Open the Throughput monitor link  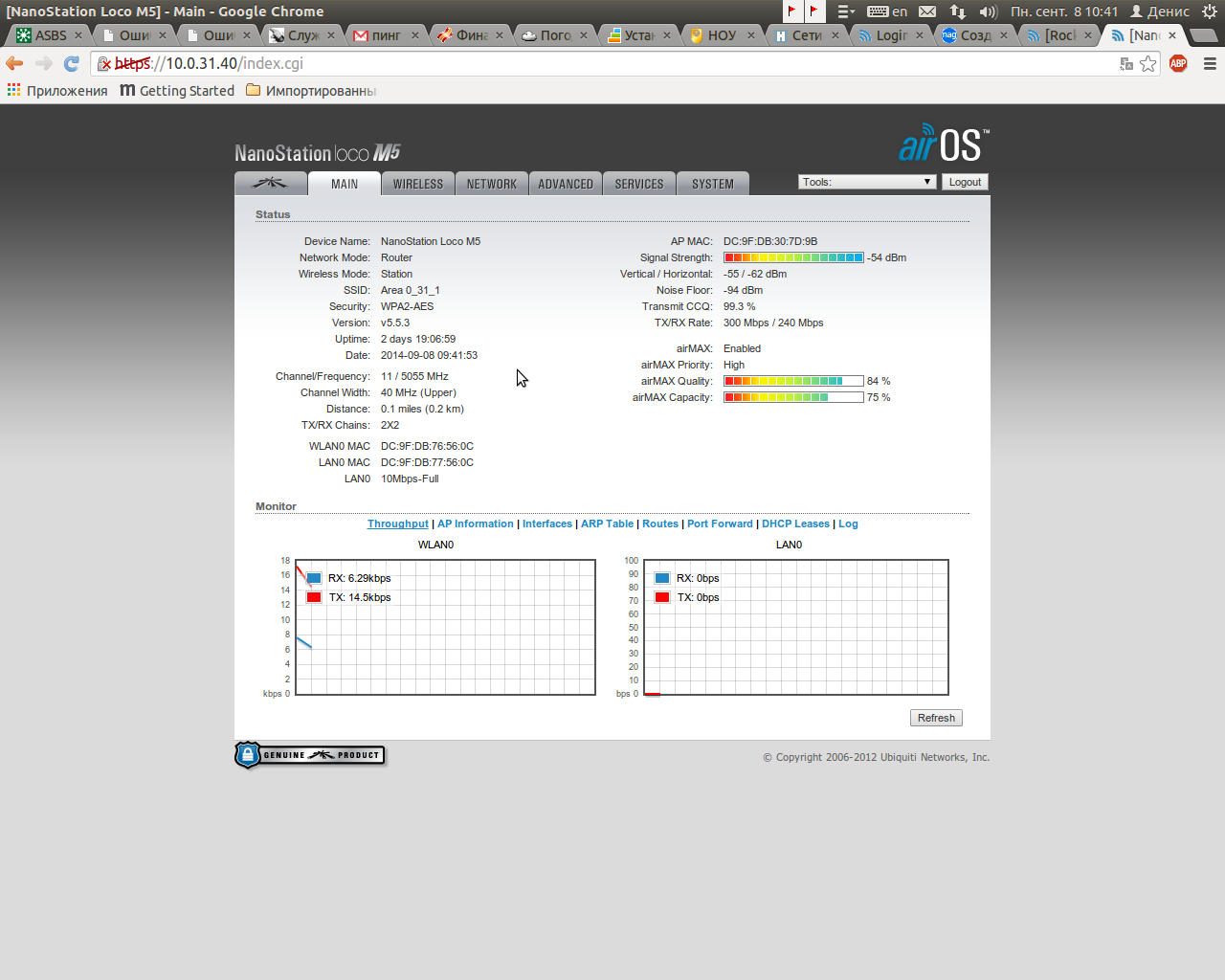(398, 523)
